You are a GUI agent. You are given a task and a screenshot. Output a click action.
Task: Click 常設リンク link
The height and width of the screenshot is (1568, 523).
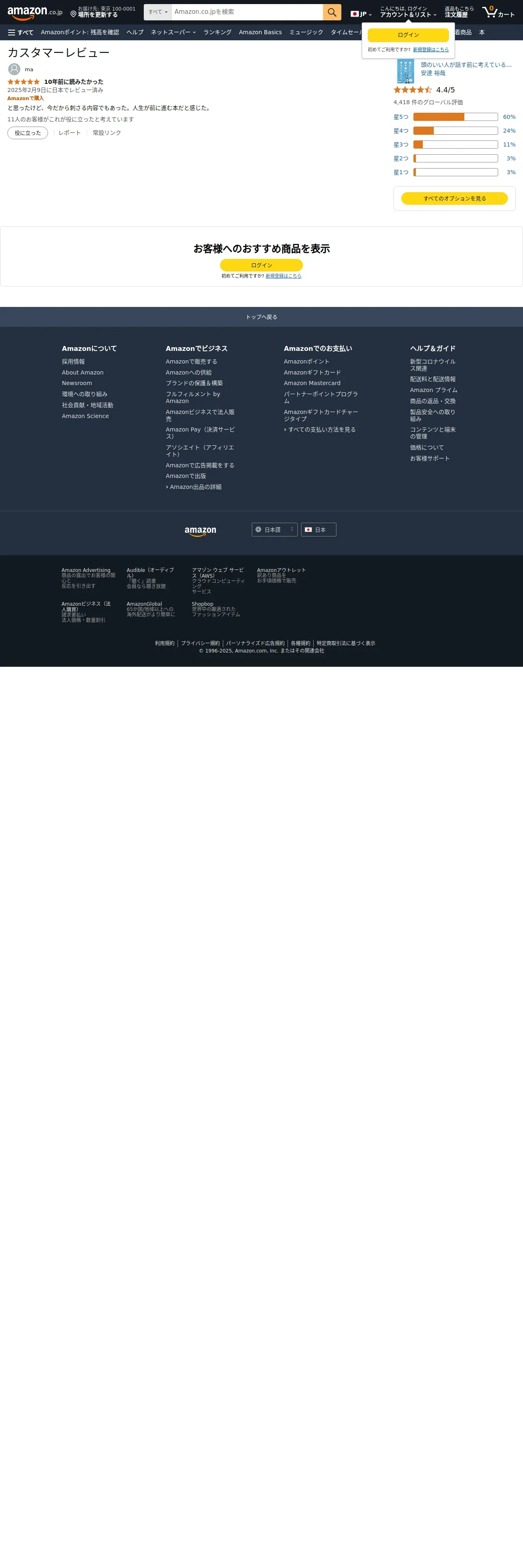[x=107, y=133]
